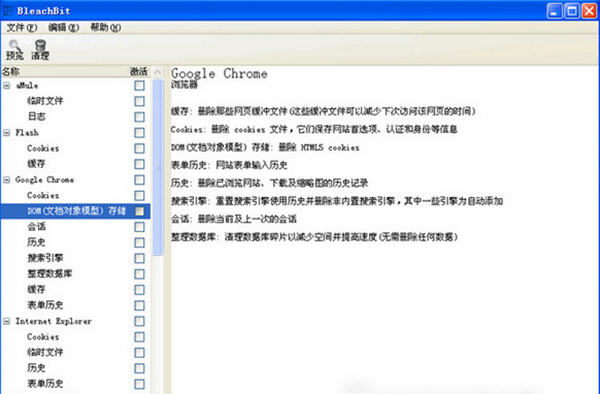Enable the Internet Explorer group checkbox

pyautogui.click(x=139, y=321)
